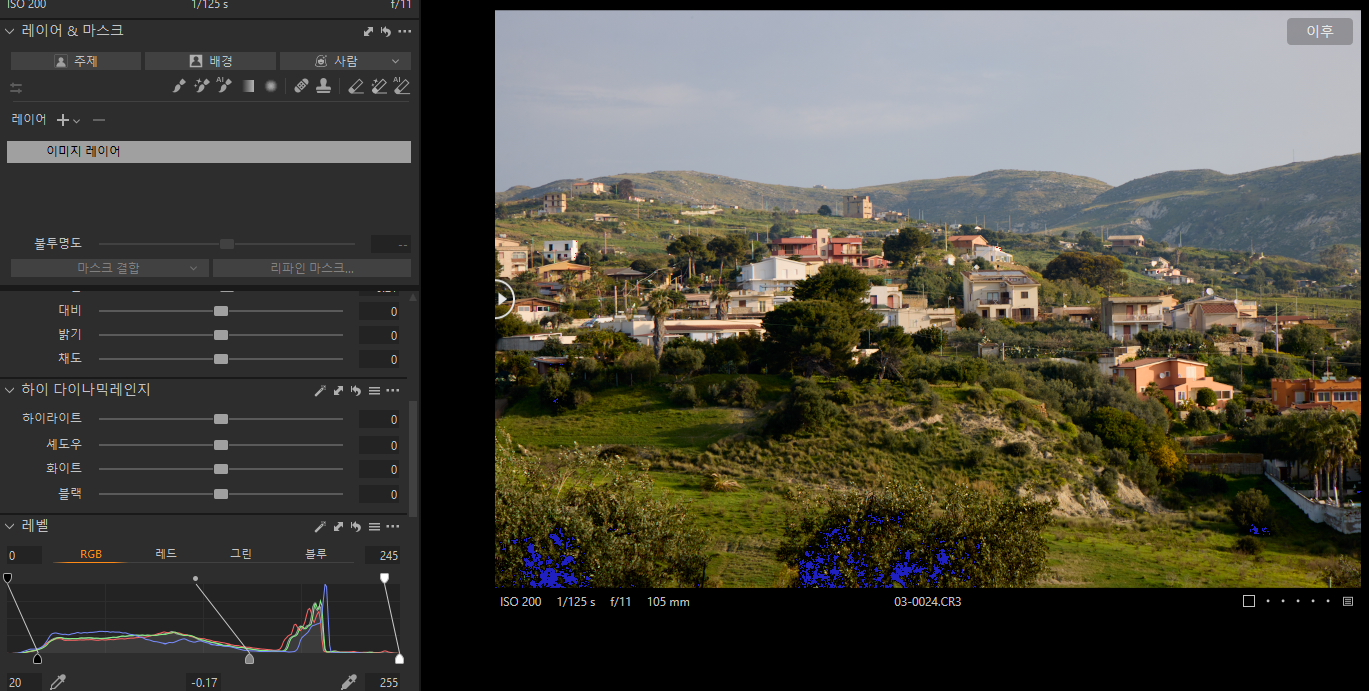Open the 사람 mask dropdown

tap(345, 61)
